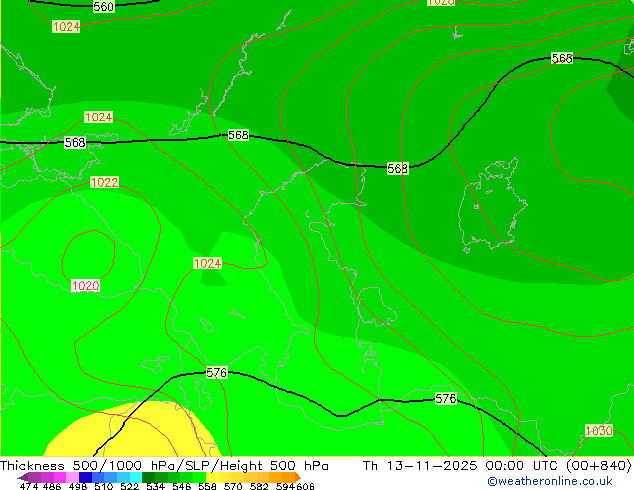Click the 510 legend value
The height and width of the screenshot is (490, 634).
(104, 486)
